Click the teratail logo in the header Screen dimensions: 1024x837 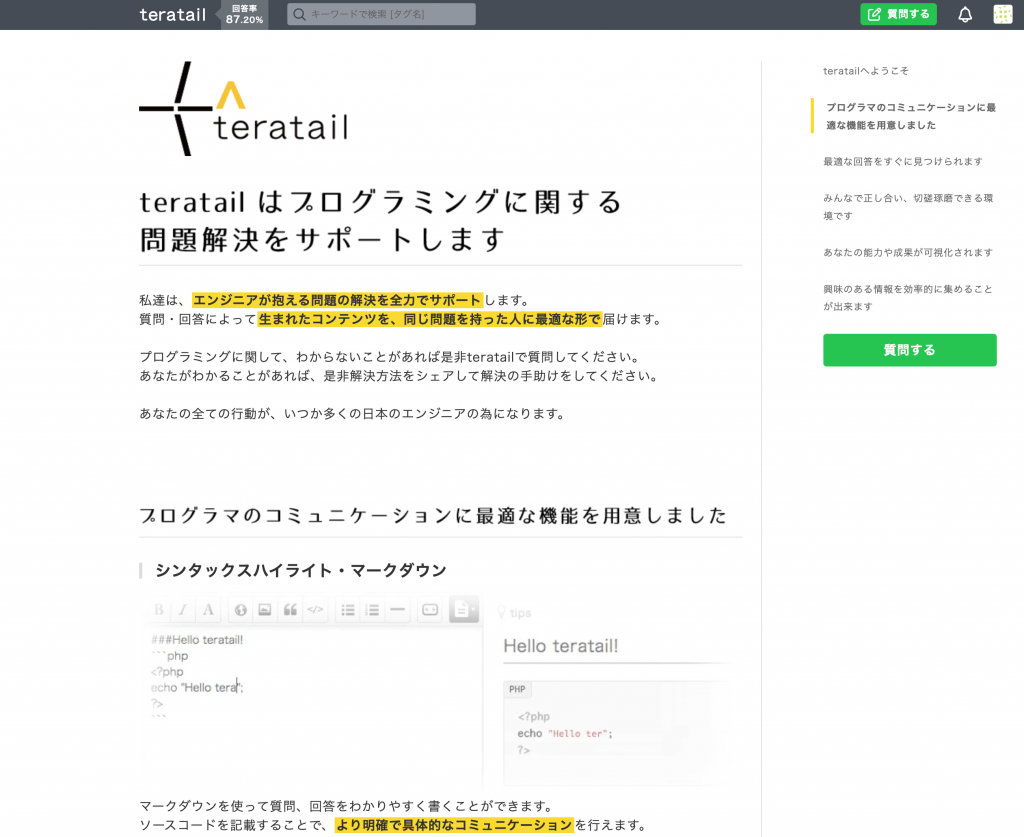[172, 14]
